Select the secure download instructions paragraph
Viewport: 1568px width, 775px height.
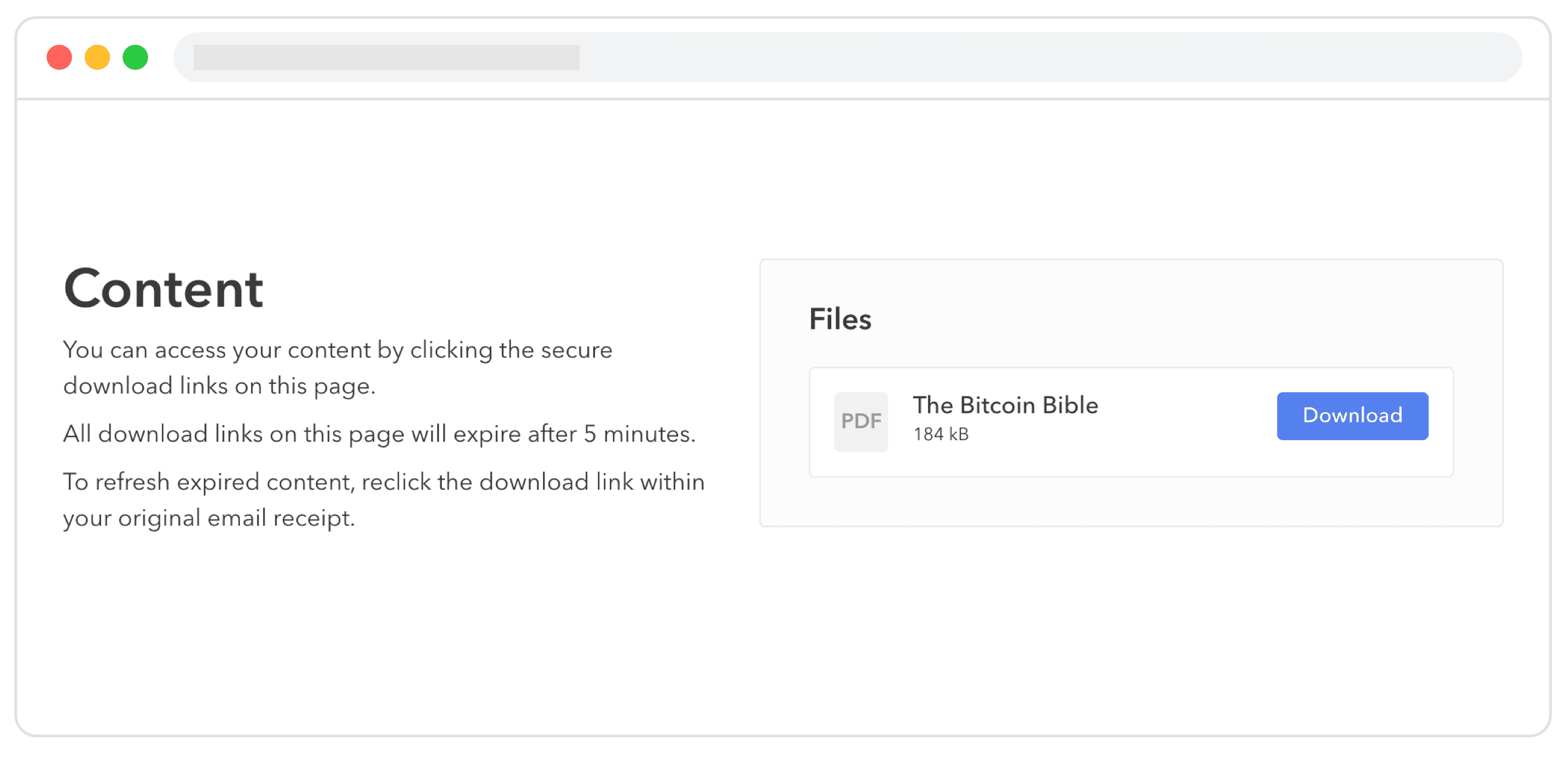338,367
